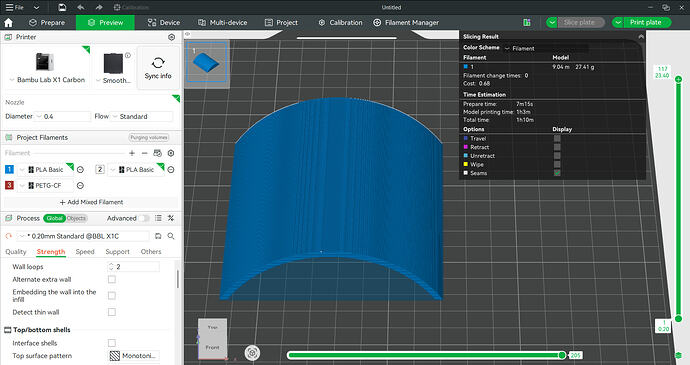
Task: Click the green plate layout icon near Slice plate
Action: click(527, 22)
